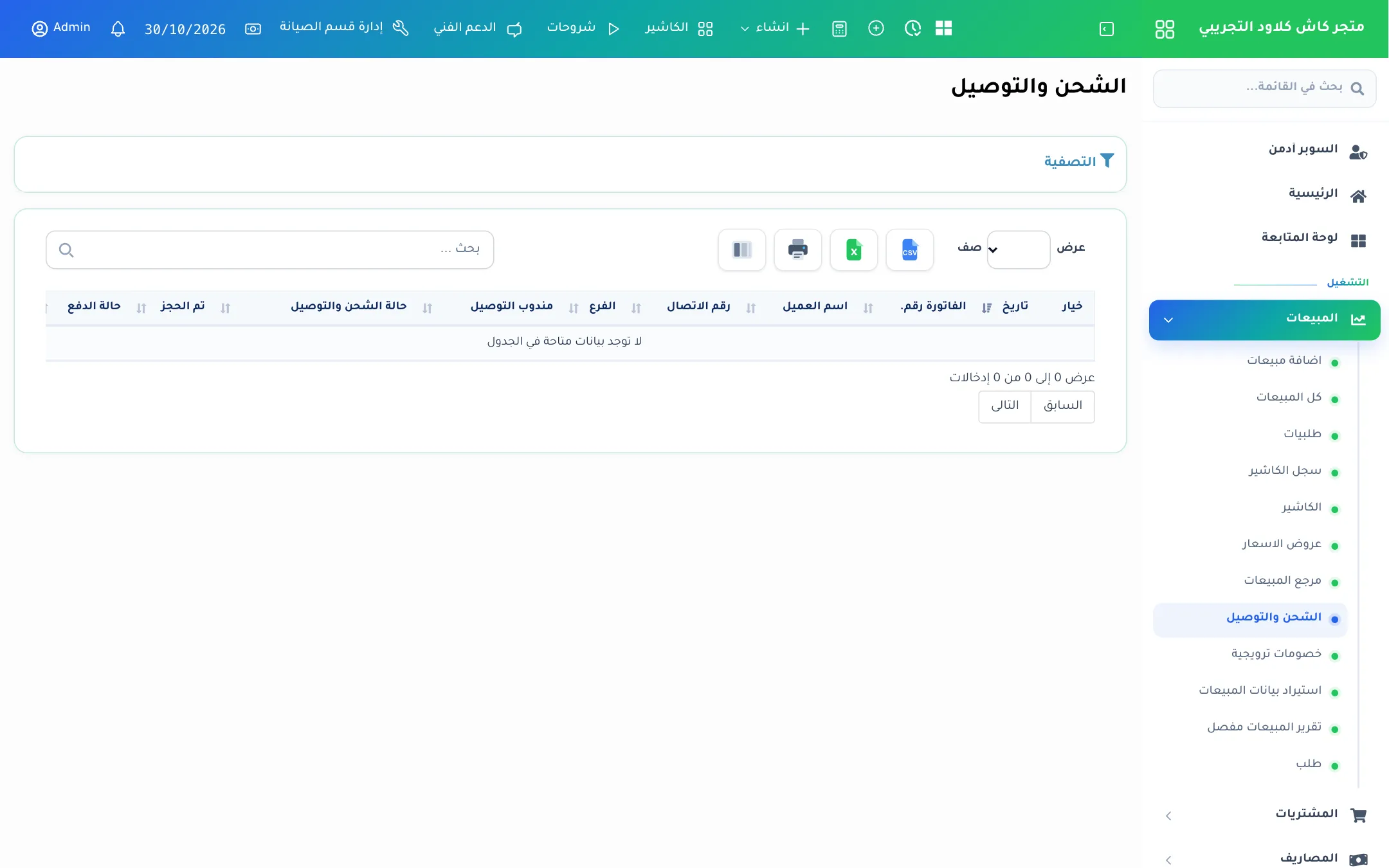The image size is (1389, 868).
Task: Open خصومات ترويجية sidebar item
Action: pyautogui.click(x=1276, y=654)
